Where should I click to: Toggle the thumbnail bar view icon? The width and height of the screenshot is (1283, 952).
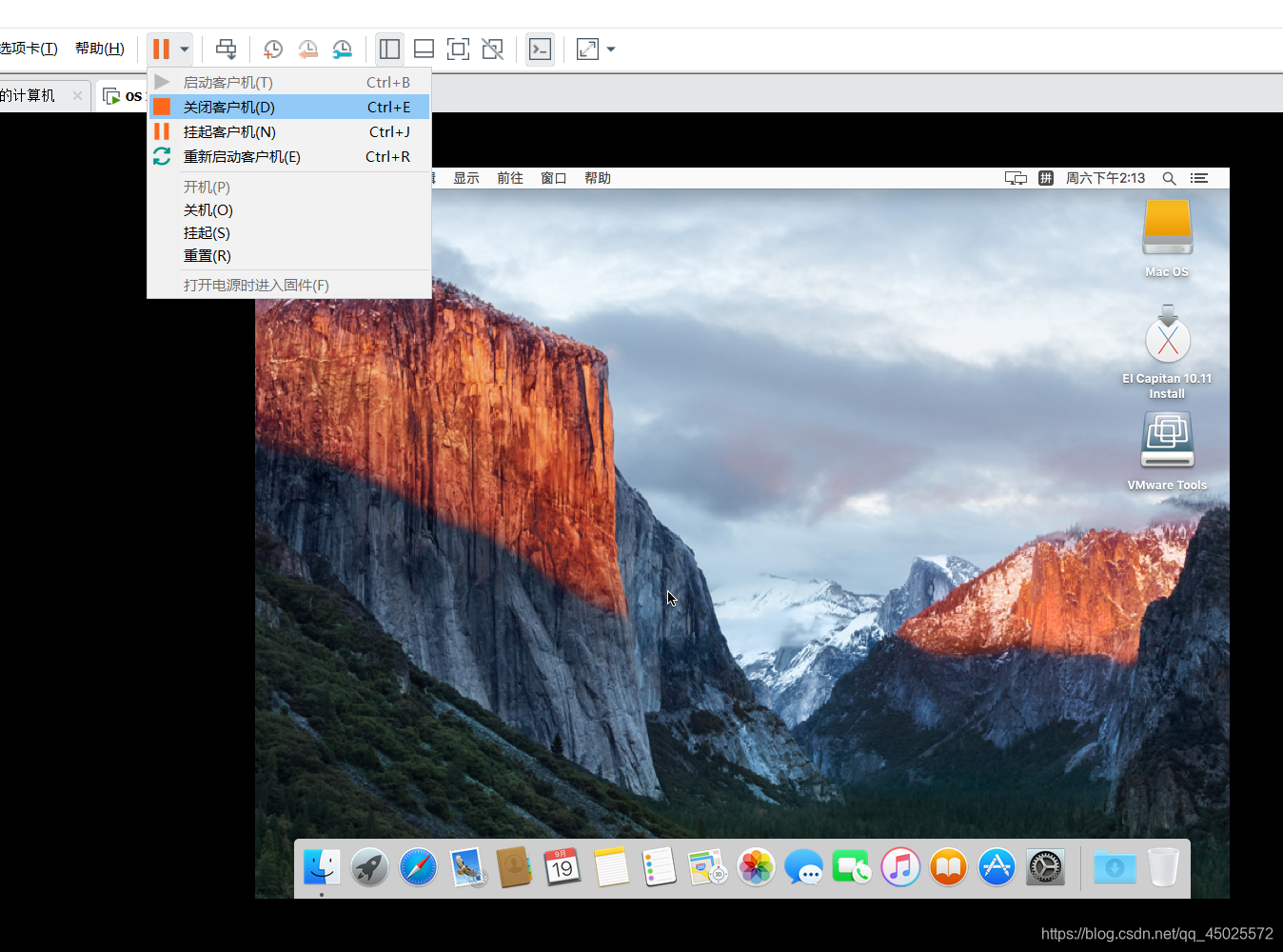(x=424, y=49)
